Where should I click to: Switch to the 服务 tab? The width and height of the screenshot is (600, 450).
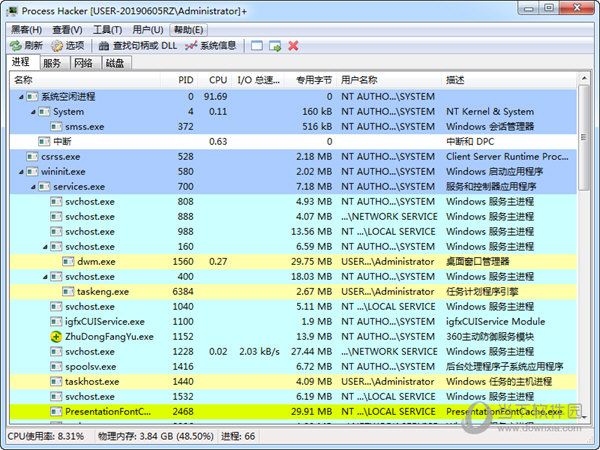[51, 63]
